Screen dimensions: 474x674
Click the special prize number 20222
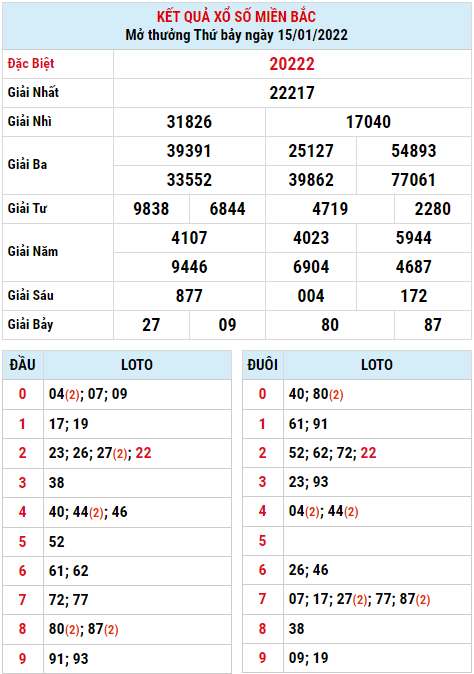point(292,64)
